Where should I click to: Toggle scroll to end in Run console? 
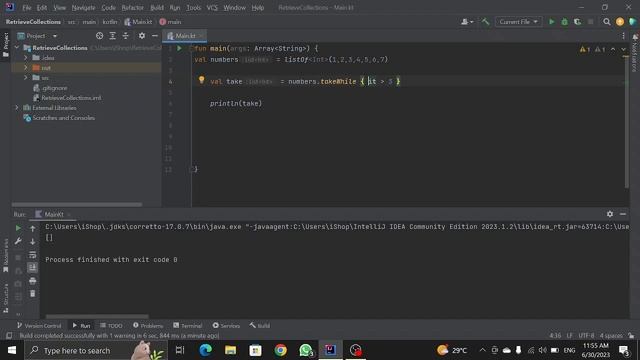point(33,268)
